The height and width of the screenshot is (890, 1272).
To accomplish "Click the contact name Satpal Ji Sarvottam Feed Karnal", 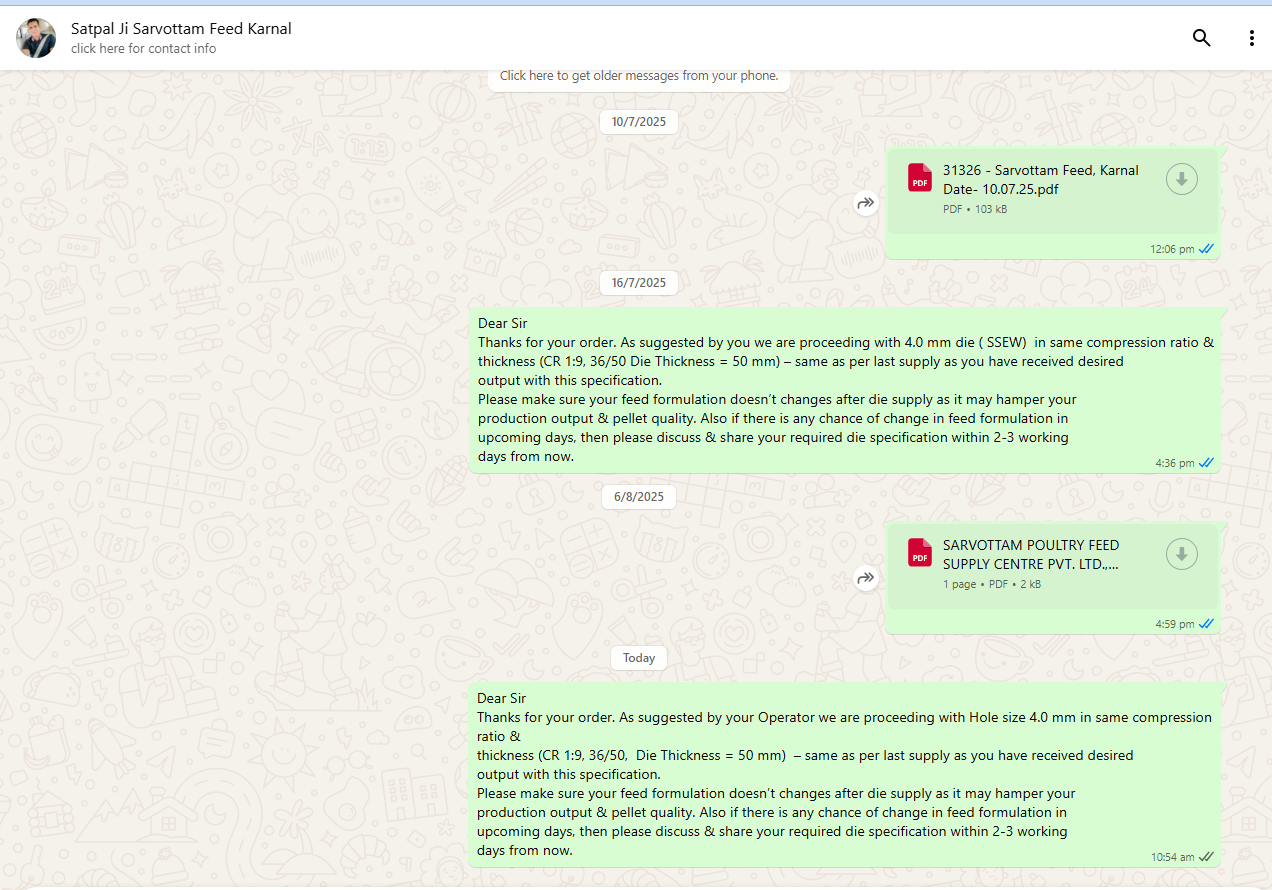I will (181, 29).
